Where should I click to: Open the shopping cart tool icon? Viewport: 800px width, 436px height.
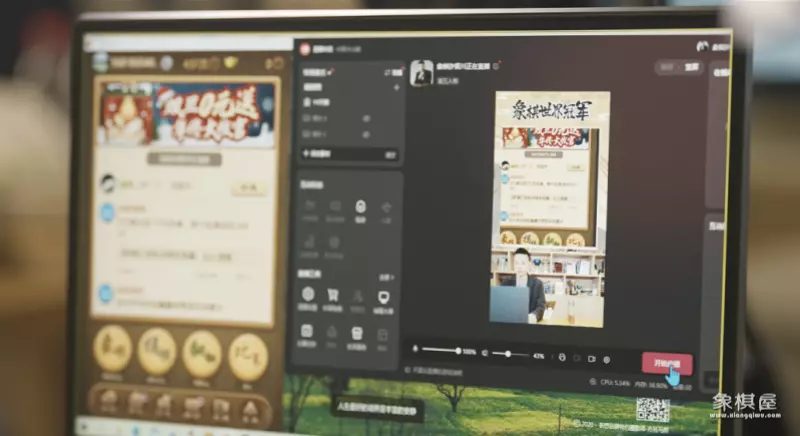tap(333, 299)
